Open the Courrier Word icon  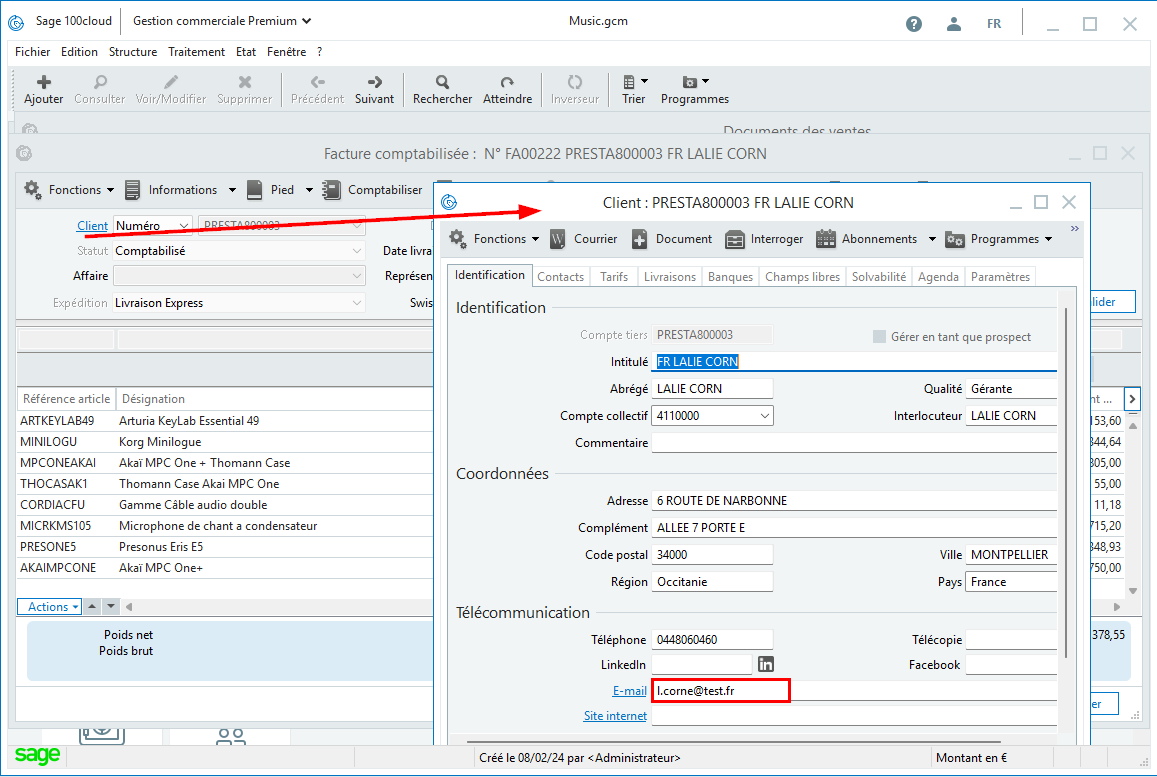(x=558, y=239)
